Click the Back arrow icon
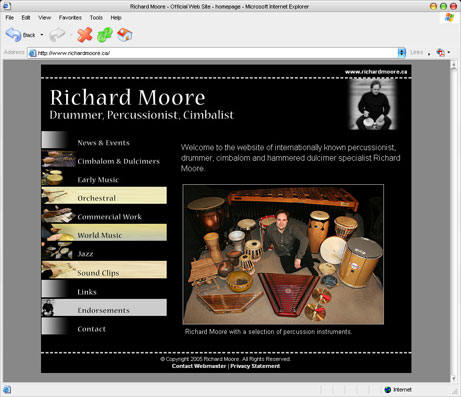The height and width of the screenshot is (397, 461). pos(14,35)
